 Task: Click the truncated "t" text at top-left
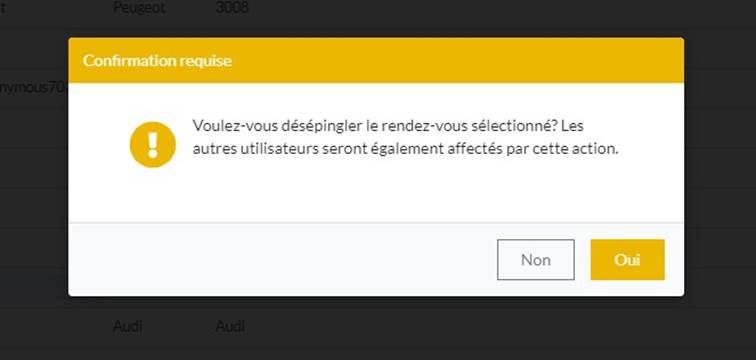[x=3, y=7]
